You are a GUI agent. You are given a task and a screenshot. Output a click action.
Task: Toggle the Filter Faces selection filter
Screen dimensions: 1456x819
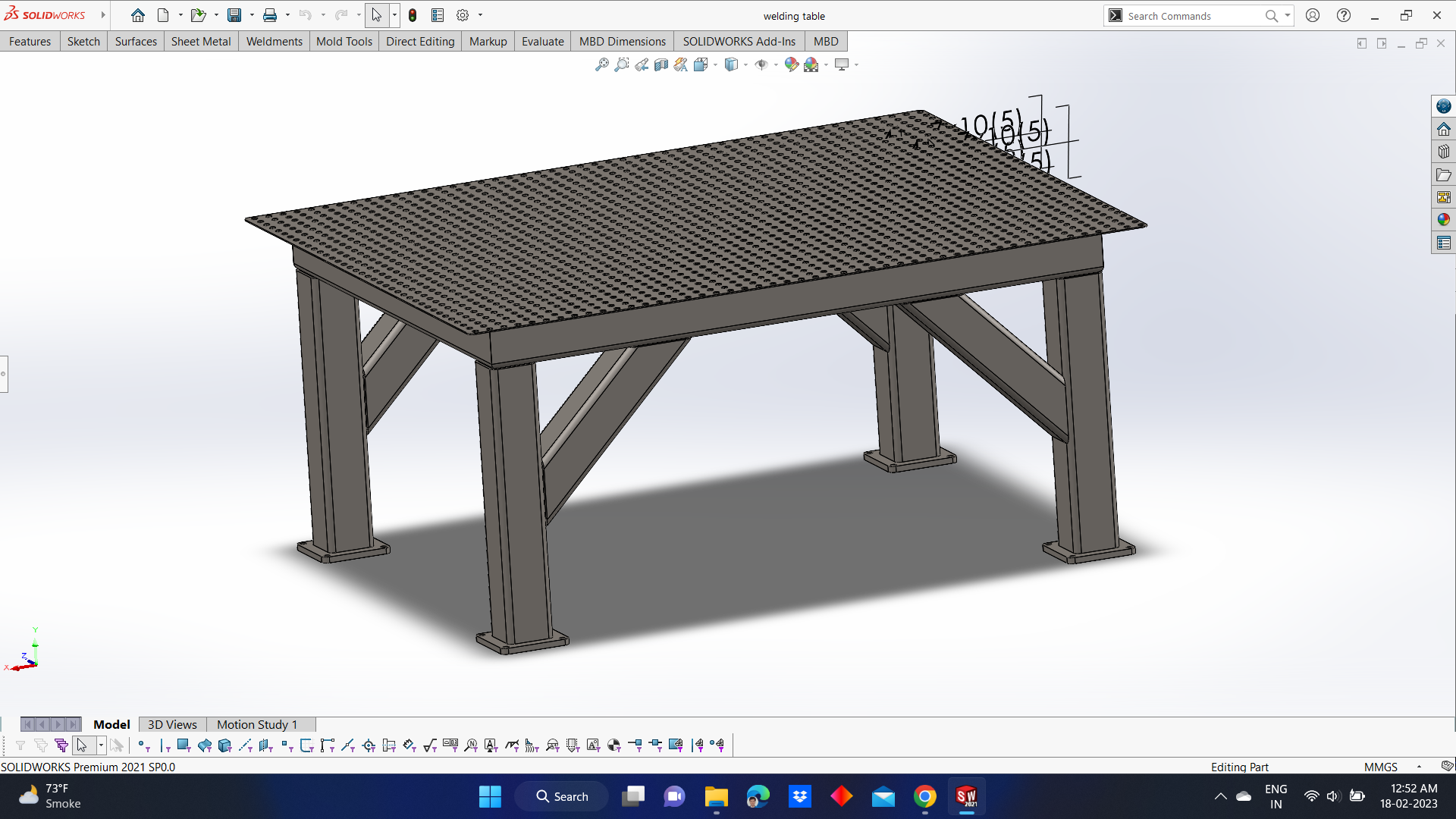click(x=183, y=745)
